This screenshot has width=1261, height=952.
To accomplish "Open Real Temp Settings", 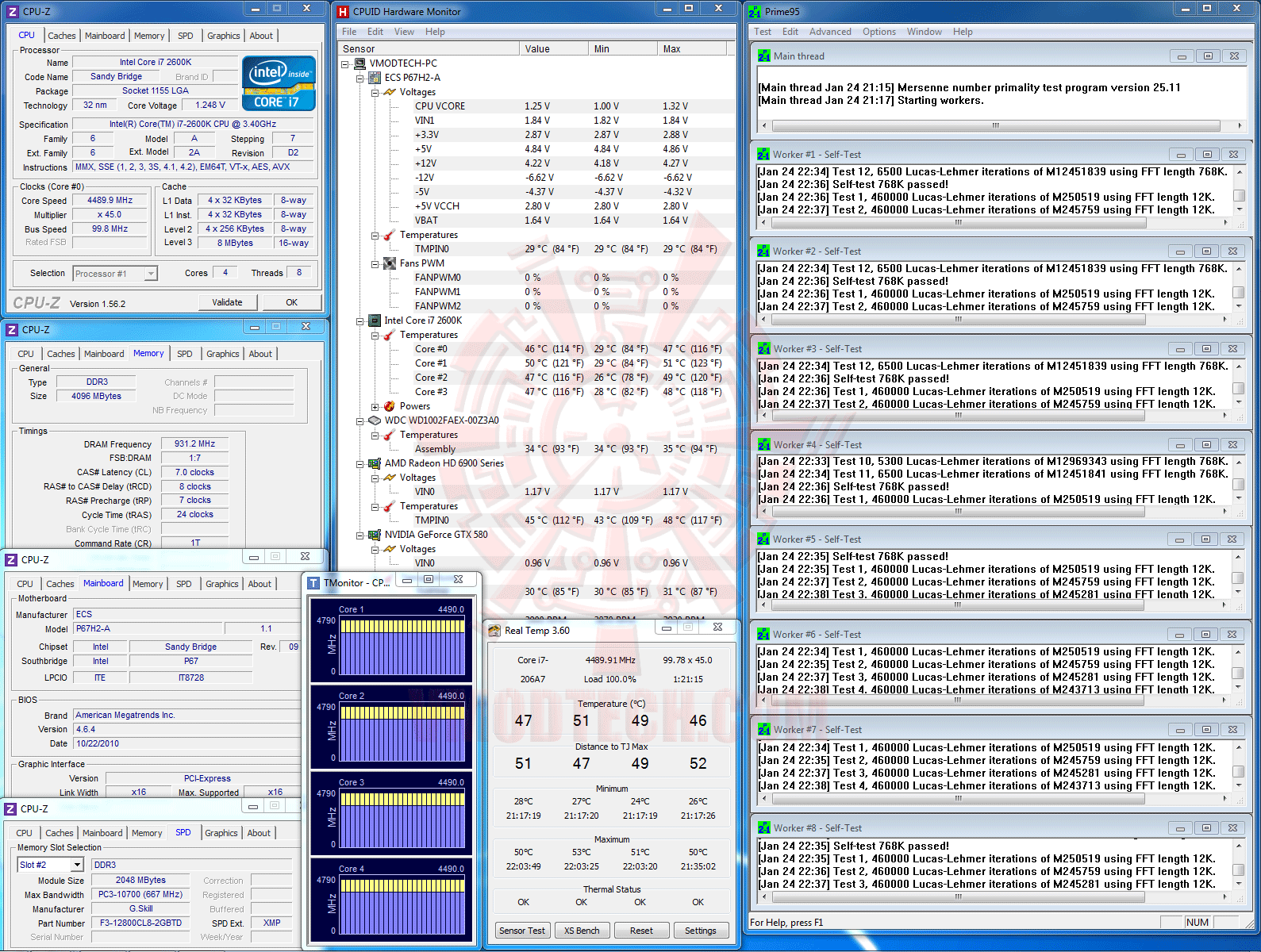I will pos(701,931).
